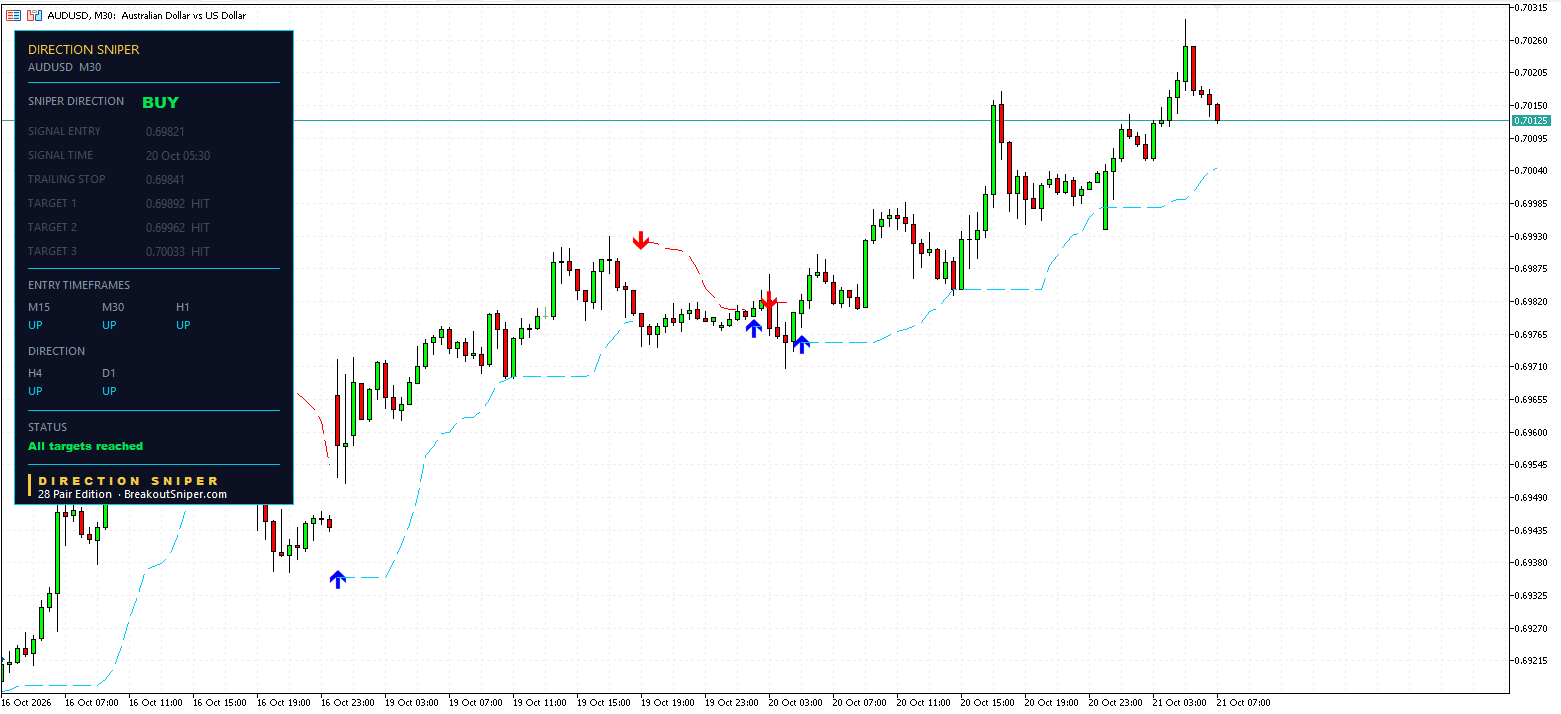The width and height of the screenshot is (1561, 714).
Task: Click Target 2 value 0.69962
Action: [x=165, y=227]
